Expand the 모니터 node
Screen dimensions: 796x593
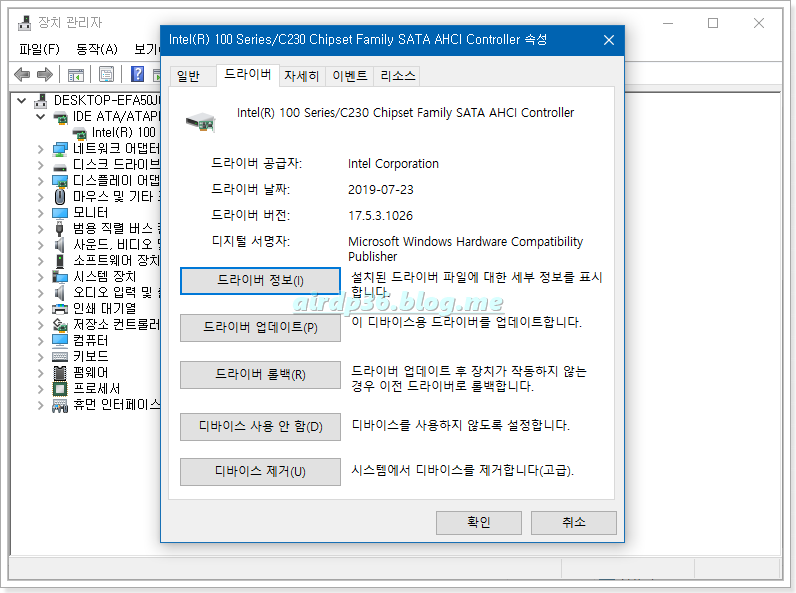(41, 213)
